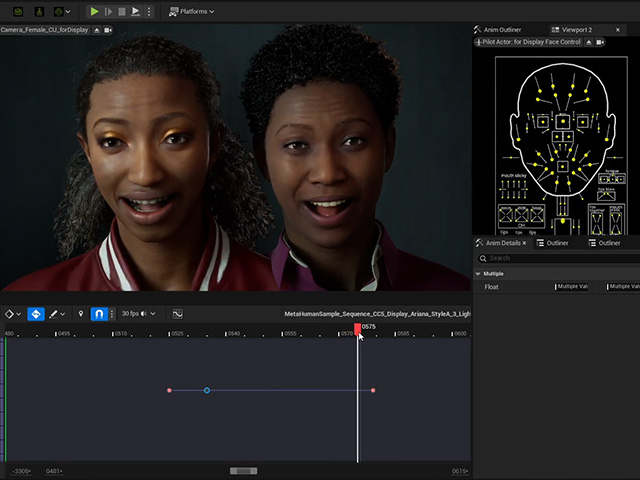Open the 30 fps frame rate dropdown
Viewport: 640px width, 480px height.
pyautogui.click(x=138, y=313)
